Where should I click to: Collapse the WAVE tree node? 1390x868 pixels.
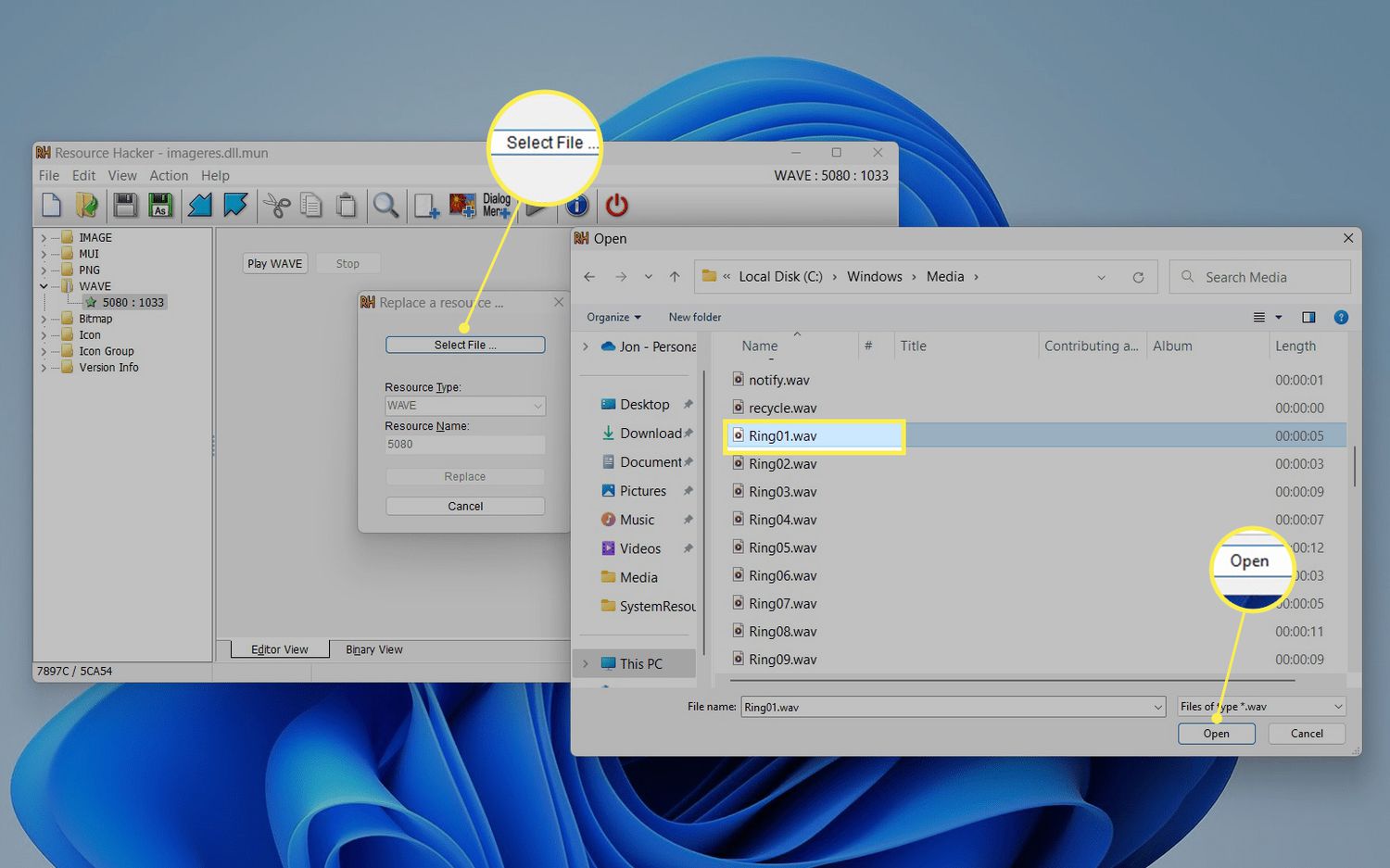pyautogui.click(x=44, y=286)
